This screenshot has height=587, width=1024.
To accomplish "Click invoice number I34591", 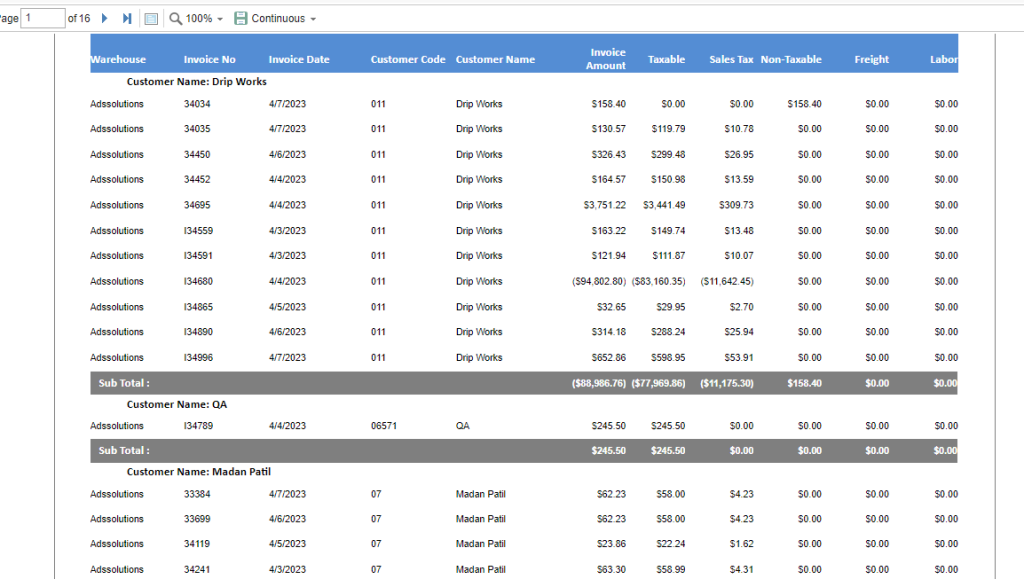I will pos(199,255).
